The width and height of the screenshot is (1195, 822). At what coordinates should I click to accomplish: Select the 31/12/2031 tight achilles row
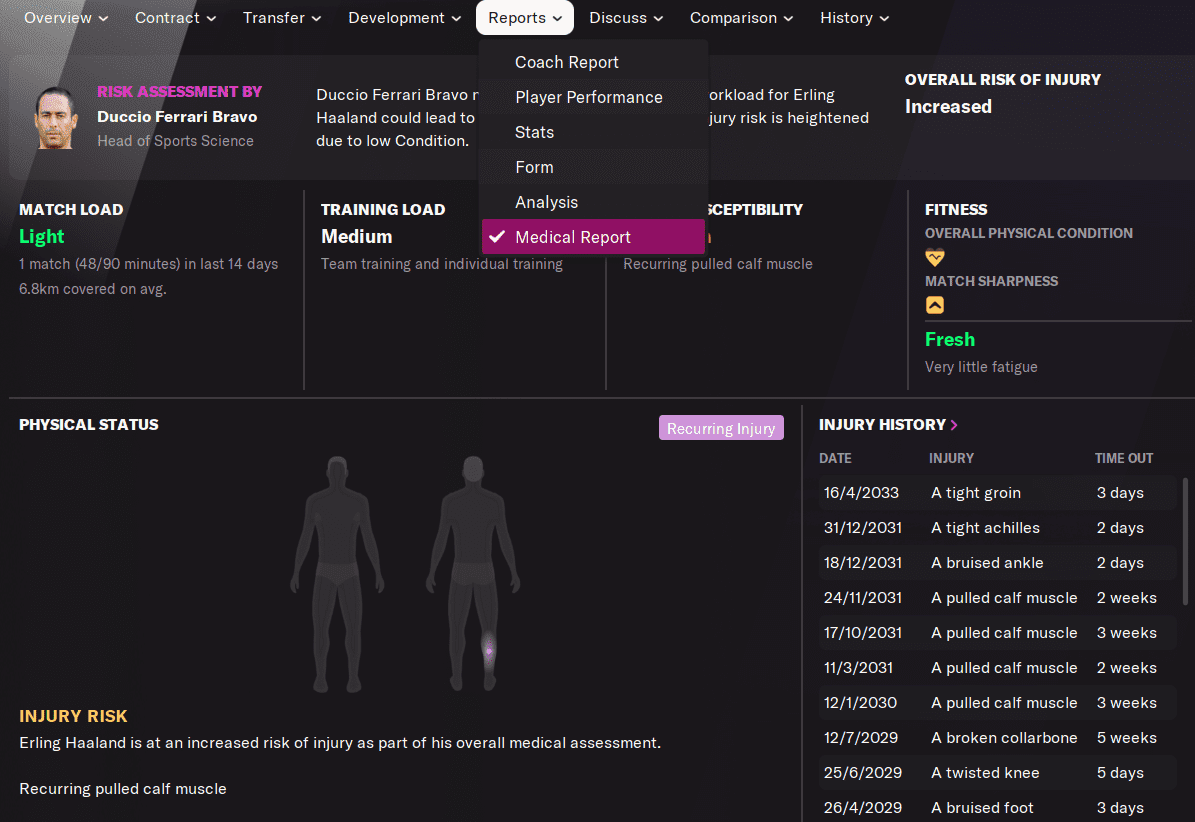[998, 528]
